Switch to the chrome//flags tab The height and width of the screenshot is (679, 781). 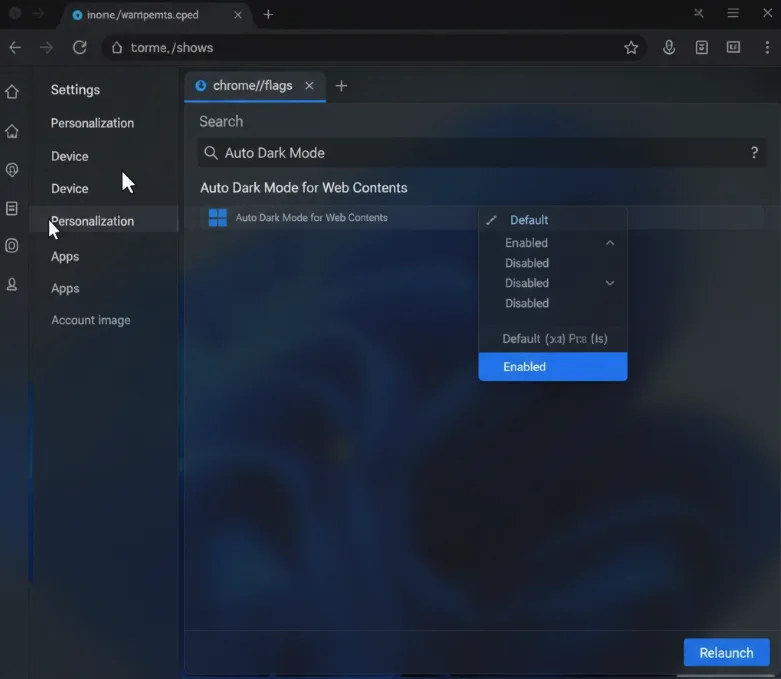click(252, 86)
